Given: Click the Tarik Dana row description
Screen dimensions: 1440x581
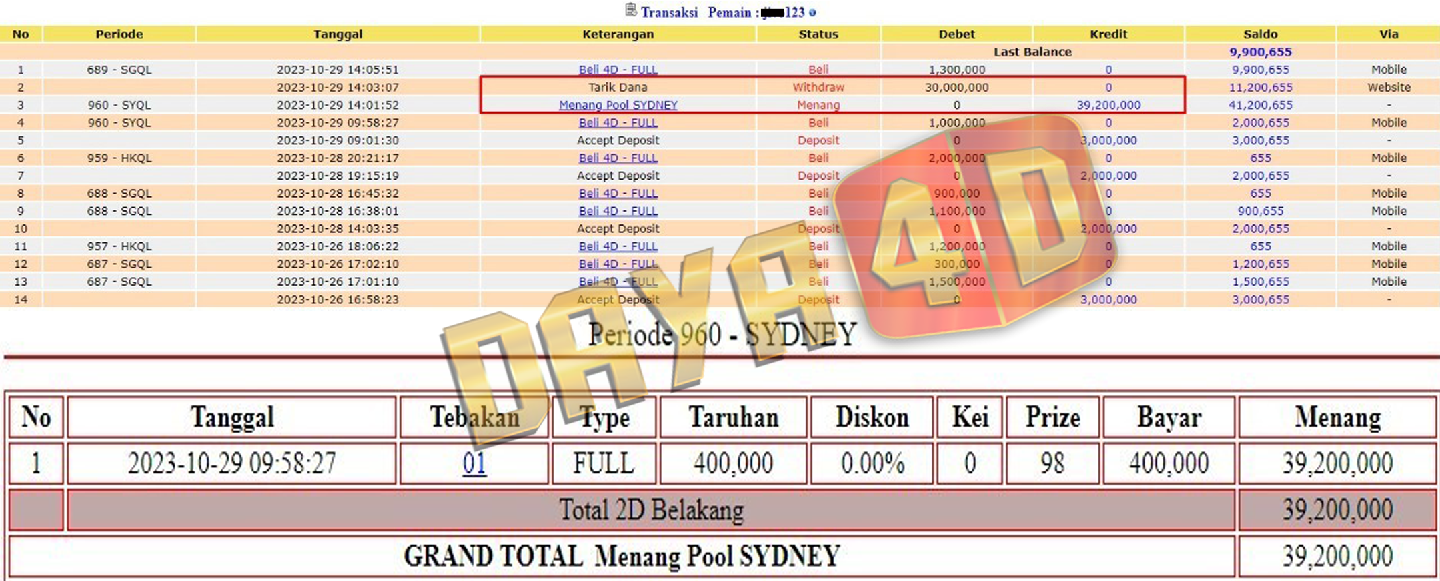Looking at the screenshot, I should (618, 88).
